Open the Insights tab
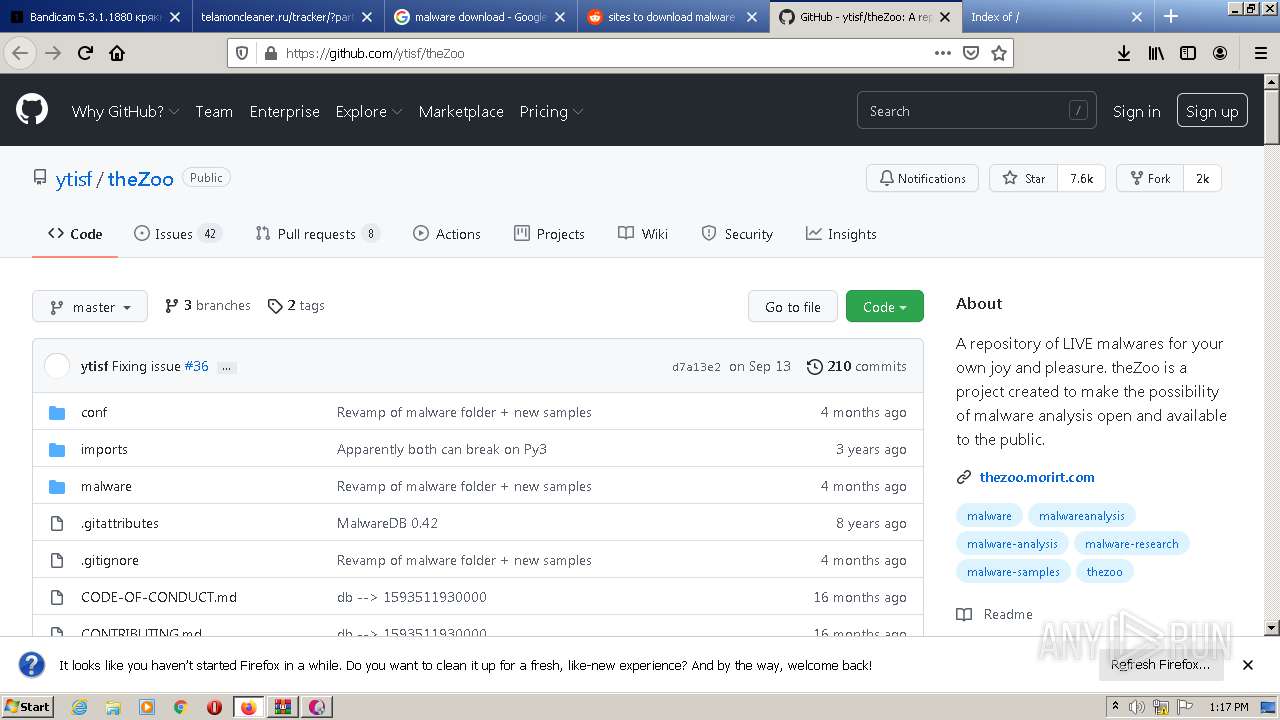Viewport: 1280px width, 720px height. (x=841, y=234)
